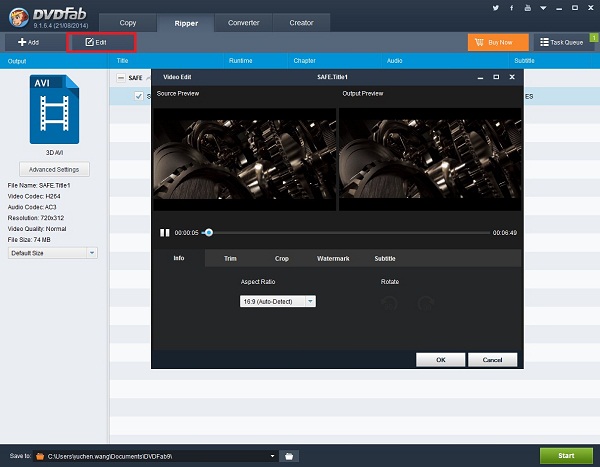Click the Source Preview video
This screenshot has height=467, width=600.
click(245, 160)
